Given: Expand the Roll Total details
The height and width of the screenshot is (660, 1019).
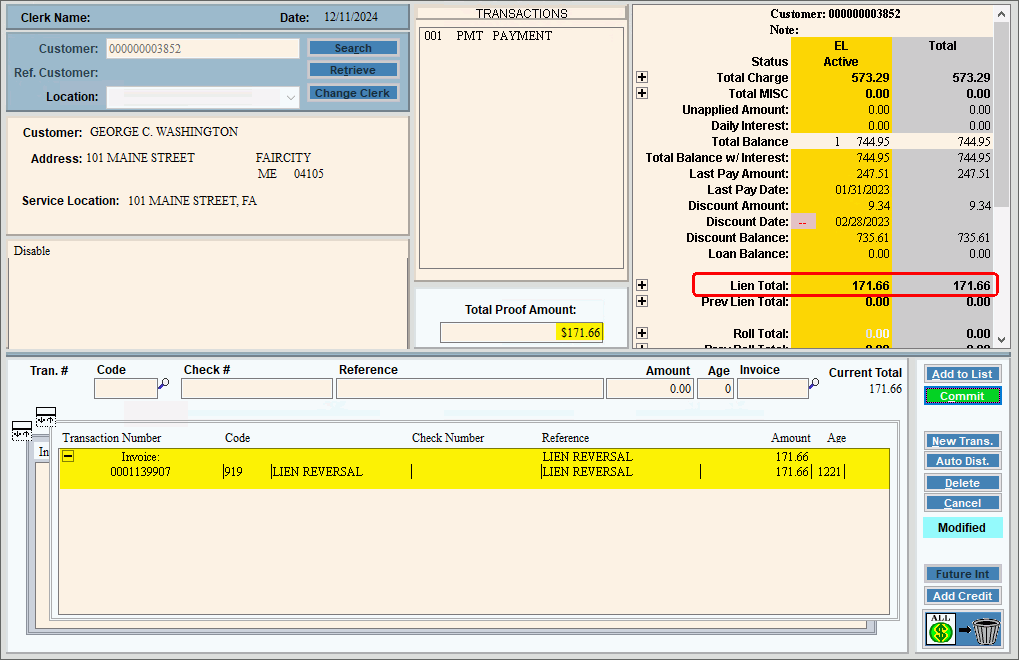Looking at the screenshot, I should click(642, 333).
